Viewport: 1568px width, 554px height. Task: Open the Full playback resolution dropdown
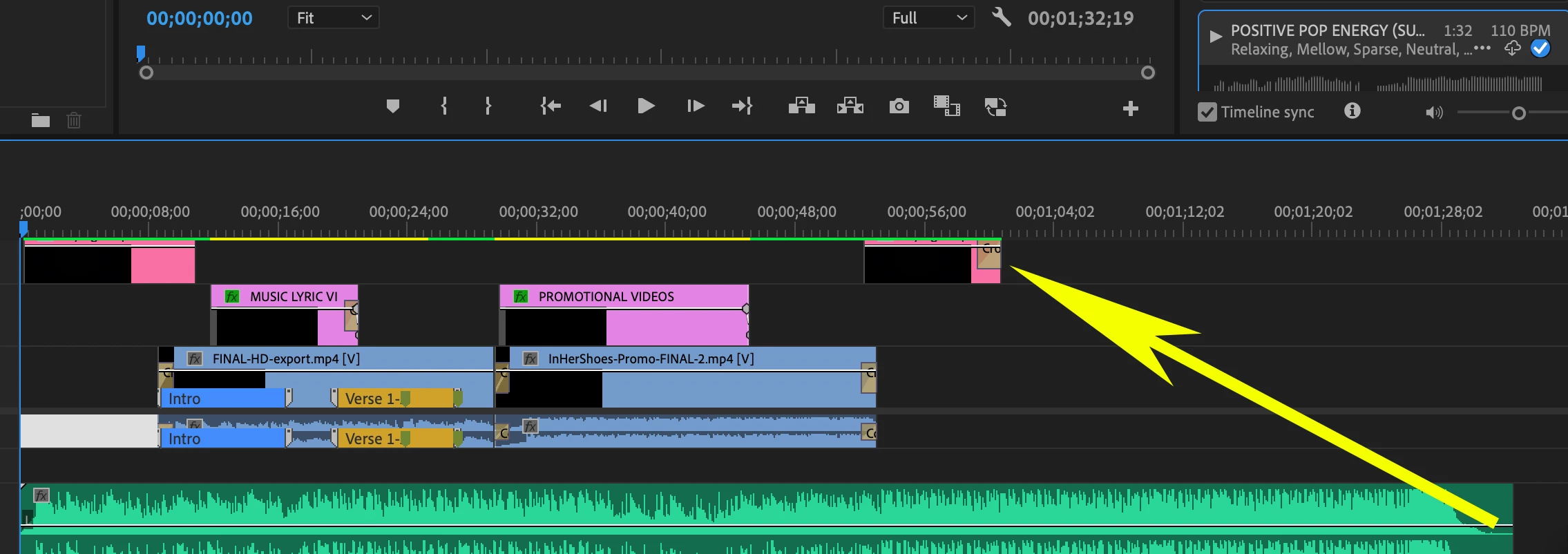pos(929,18)
